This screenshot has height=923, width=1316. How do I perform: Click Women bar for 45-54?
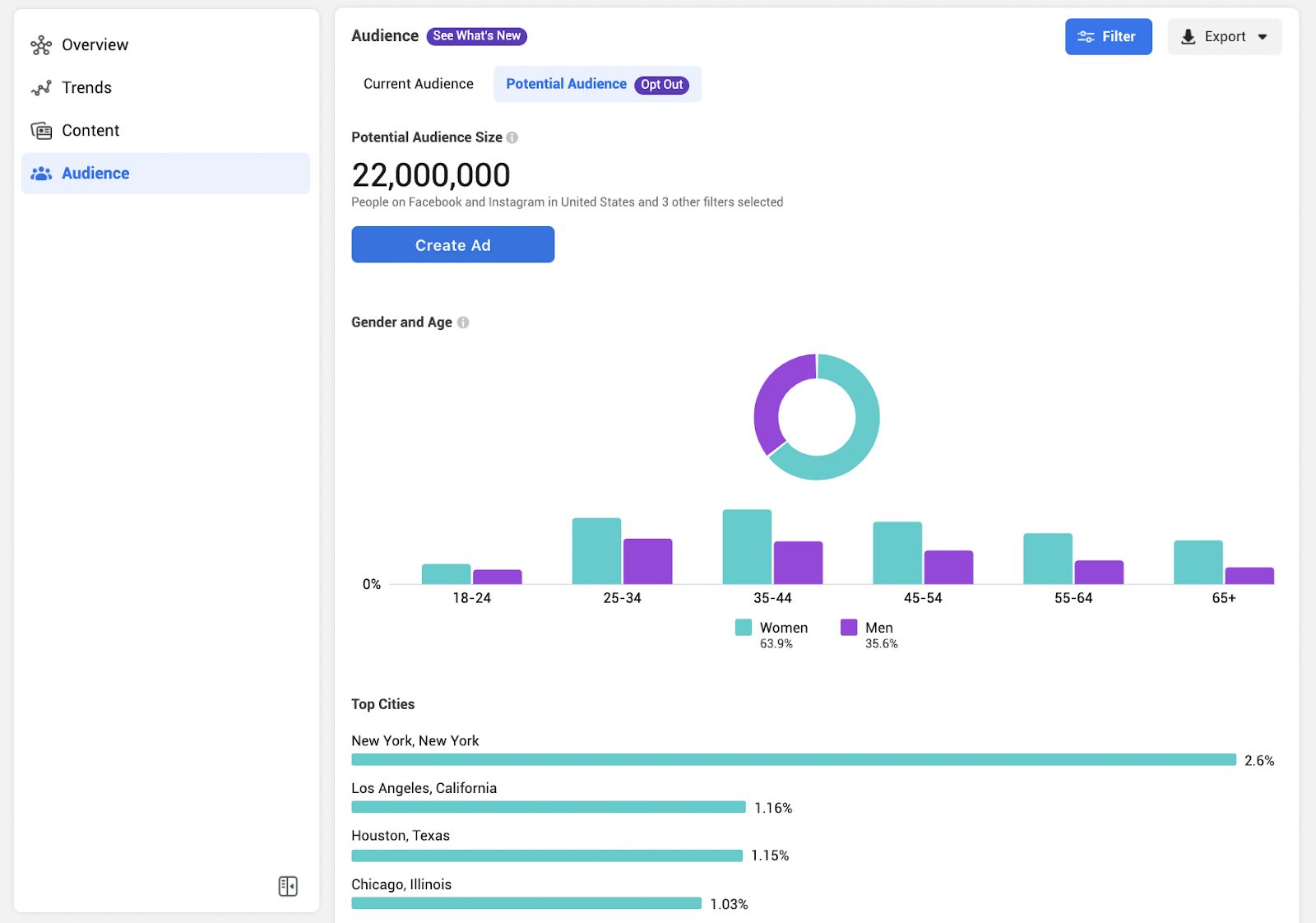pos(897,553)
